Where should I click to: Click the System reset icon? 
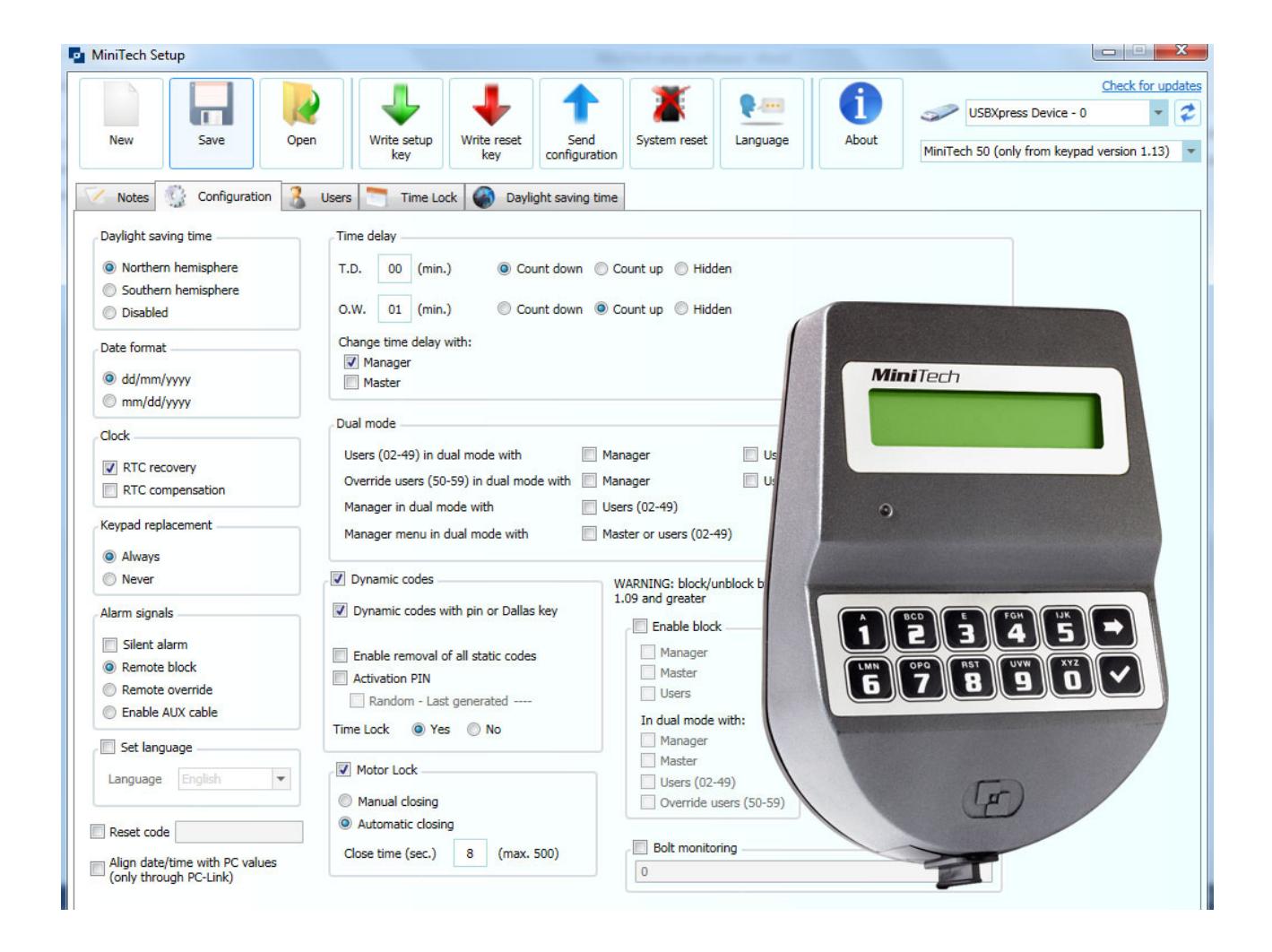pyautogui.click(x=671, y=105)
